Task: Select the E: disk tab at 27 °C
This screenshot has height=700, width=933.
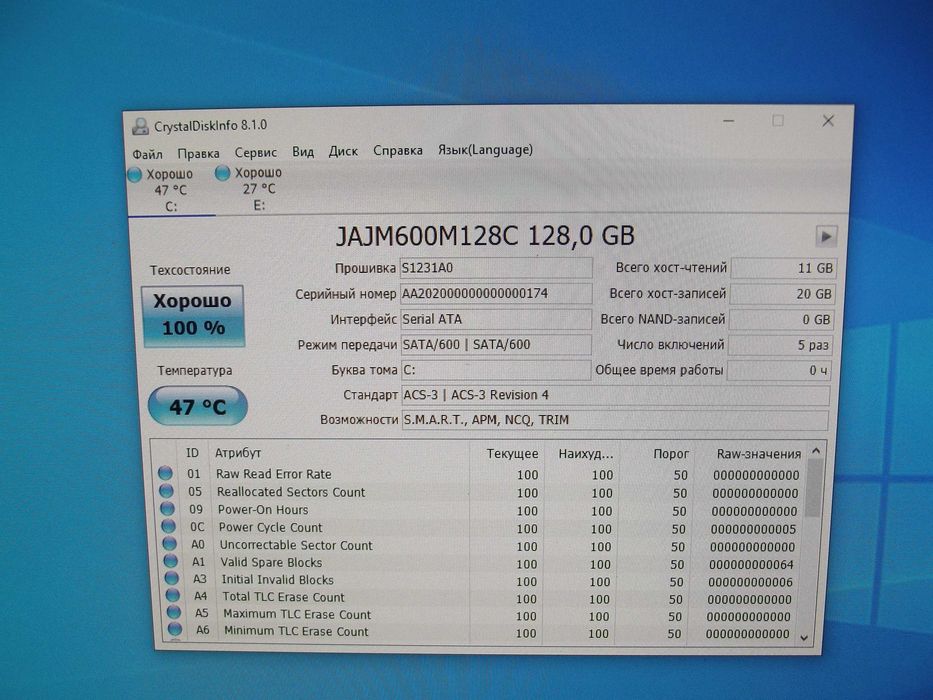Action: (x=258, y=189)
